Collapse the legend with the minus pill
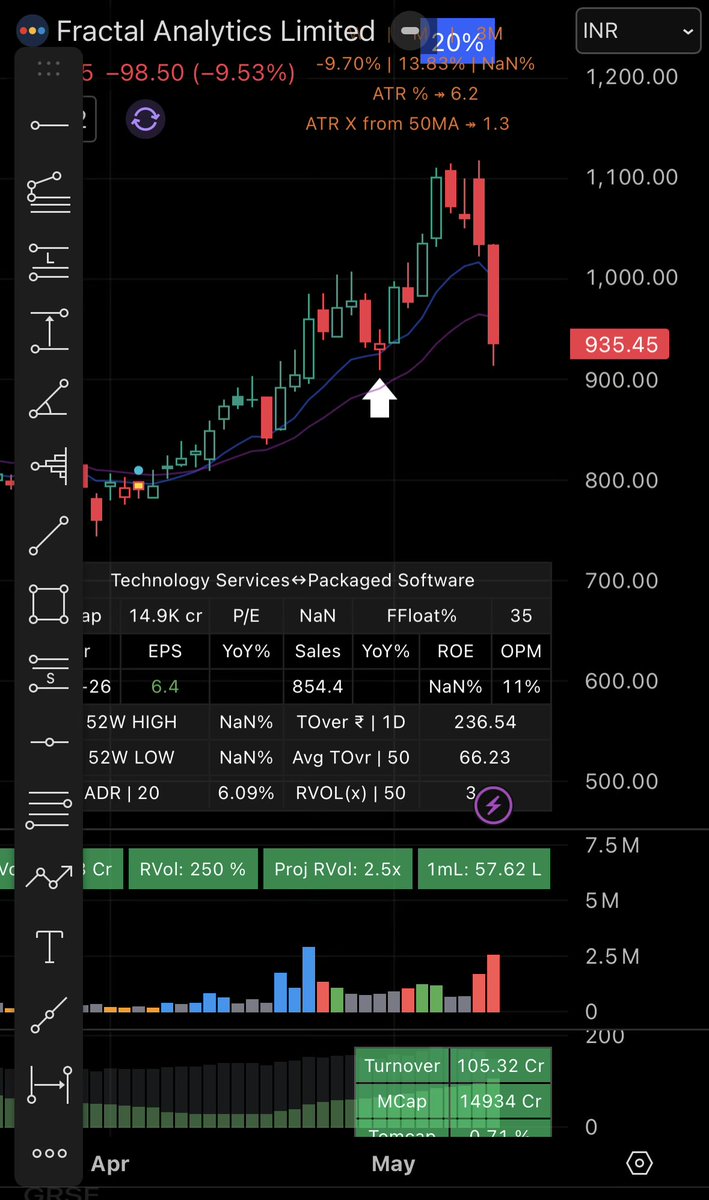The width and height of the screenshot is (709, 1200). (x=408, y=32)
